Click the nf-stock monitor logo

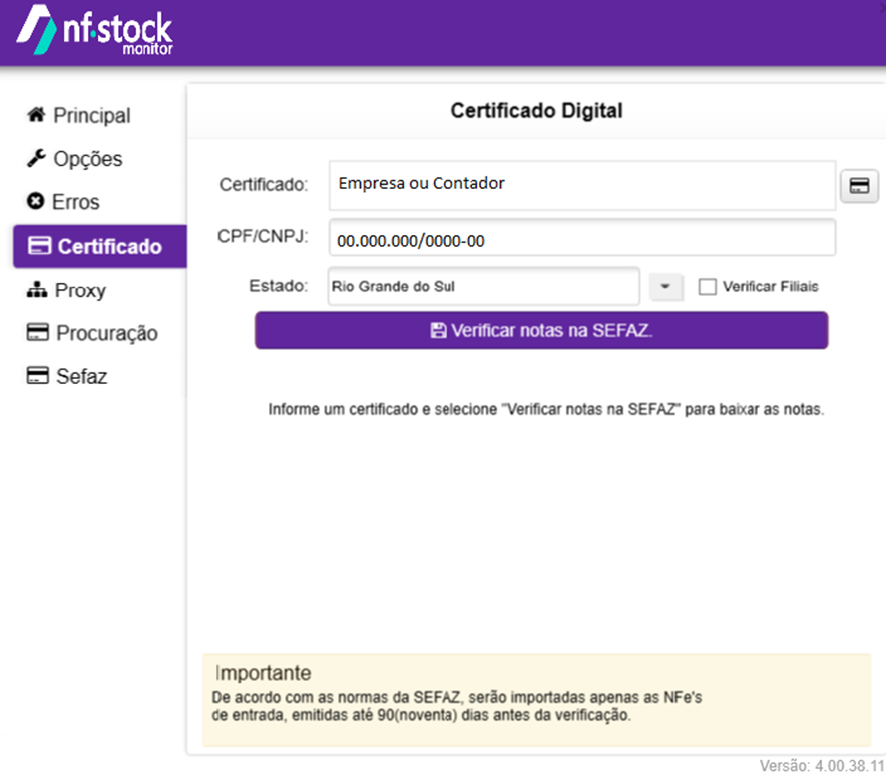pos(95,31)
